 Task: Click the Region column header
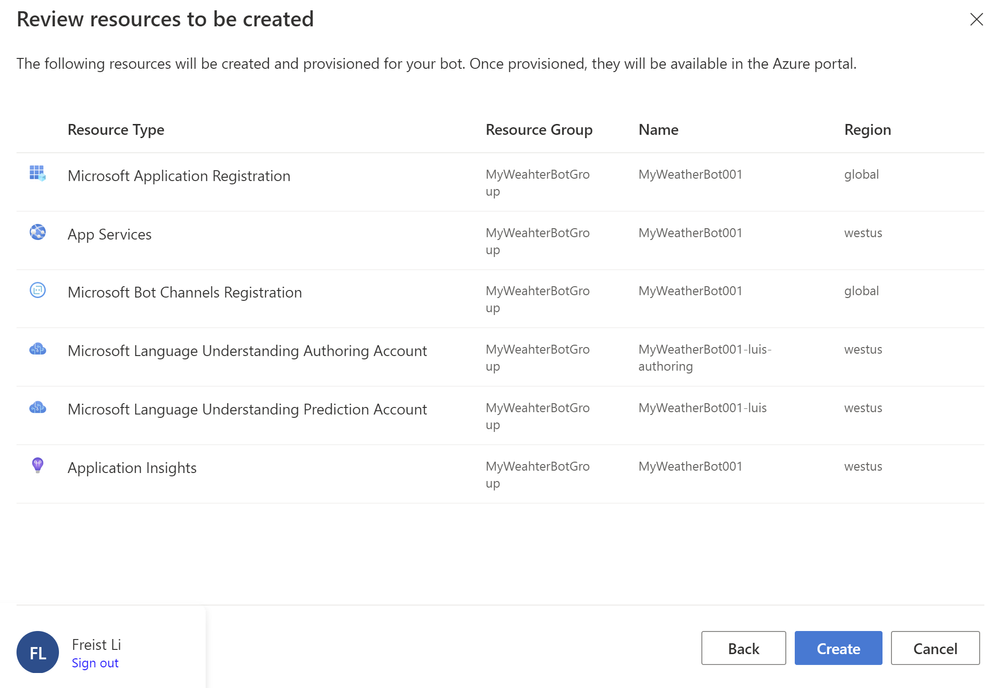pos(867,130)
